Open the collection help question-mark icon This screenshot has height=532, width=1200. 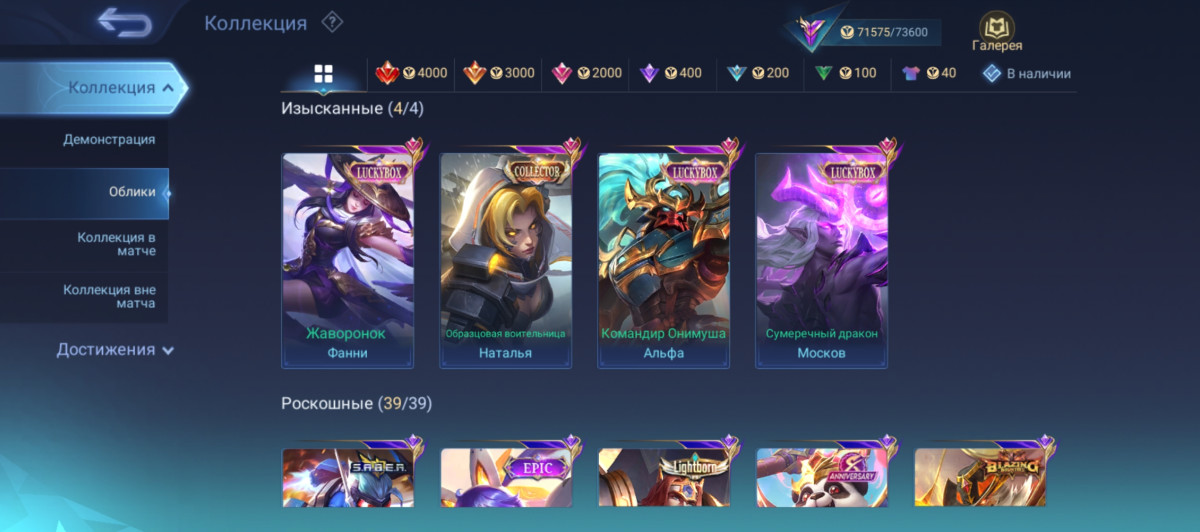(x=332, y=22)
